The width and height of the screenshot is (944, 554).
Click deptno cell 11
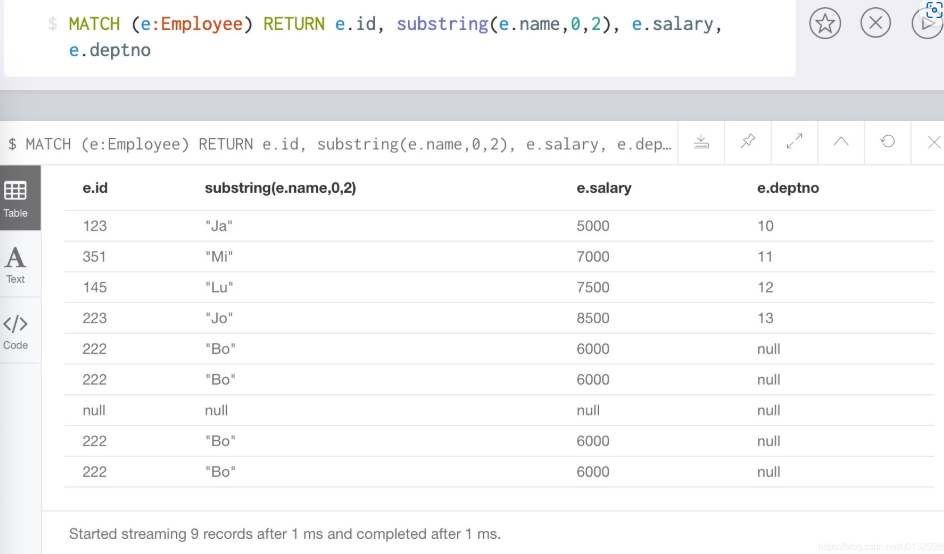click(x=765, y=257)
